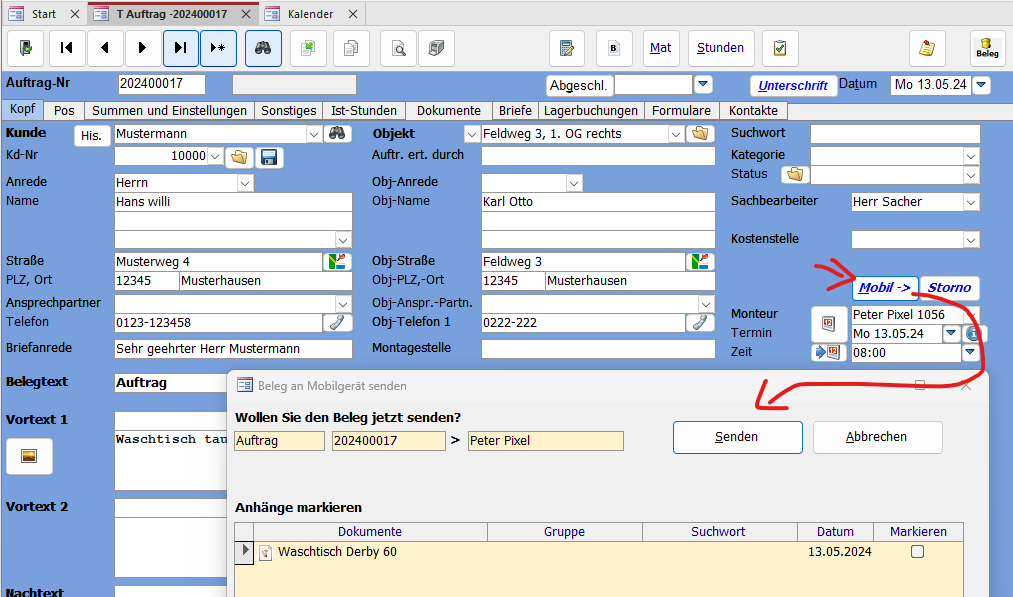The image size is (1013, 597).
Task: Switch to the Kalender window tab
Action: point(311,14)
